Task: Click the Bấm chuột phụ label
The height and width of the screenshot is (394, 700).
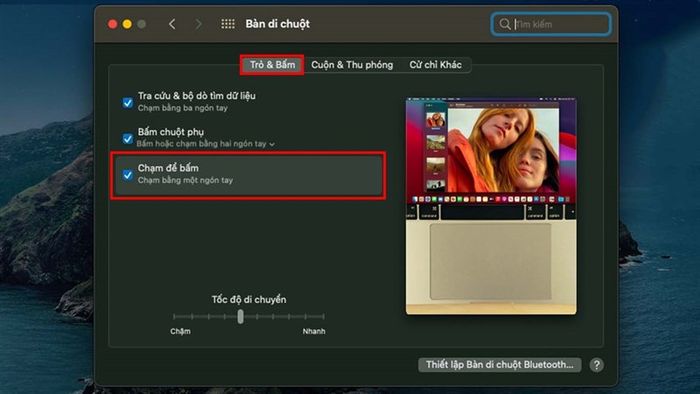Action: 171,132
